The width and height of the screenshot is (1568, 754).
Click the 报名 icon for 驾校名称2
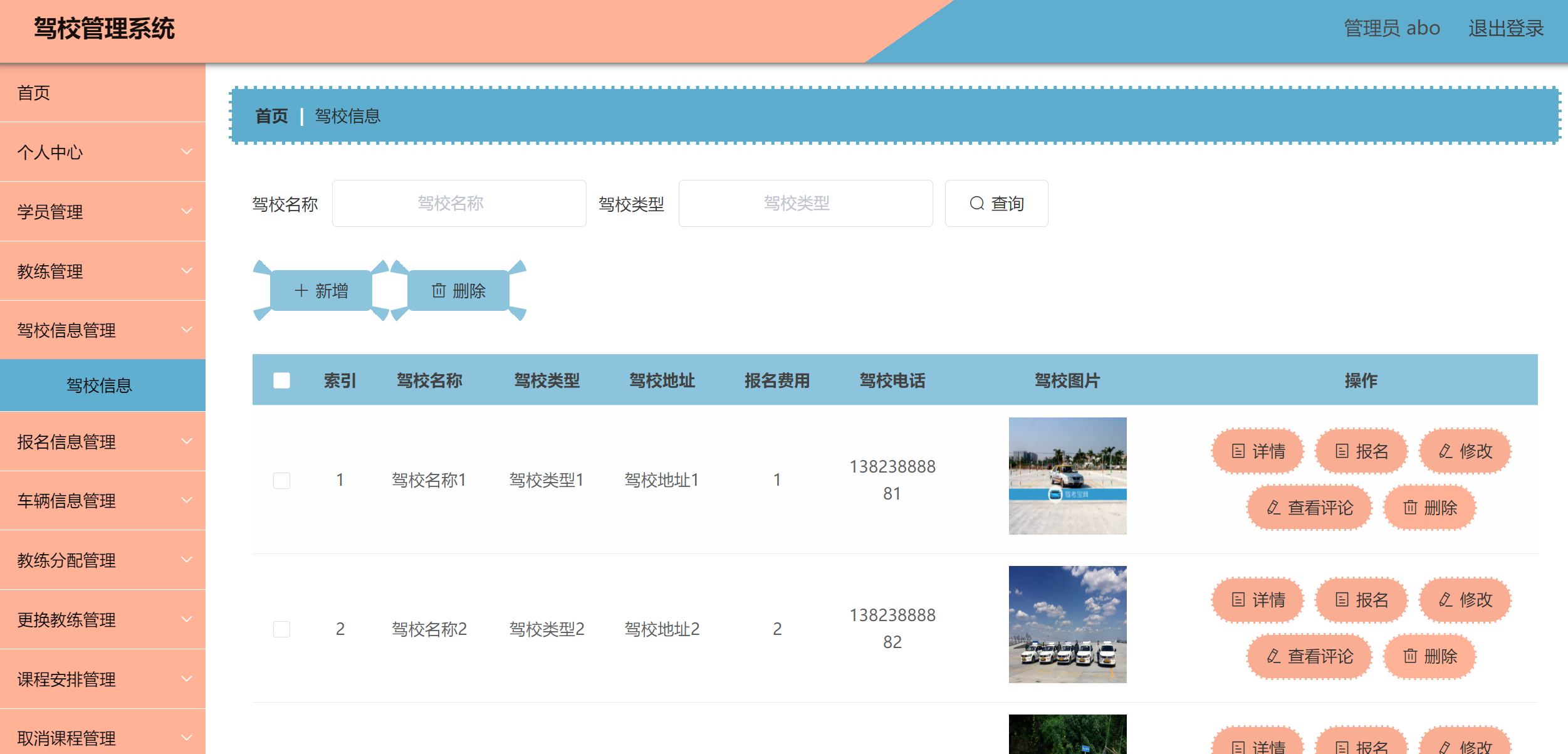[1342, 600]
